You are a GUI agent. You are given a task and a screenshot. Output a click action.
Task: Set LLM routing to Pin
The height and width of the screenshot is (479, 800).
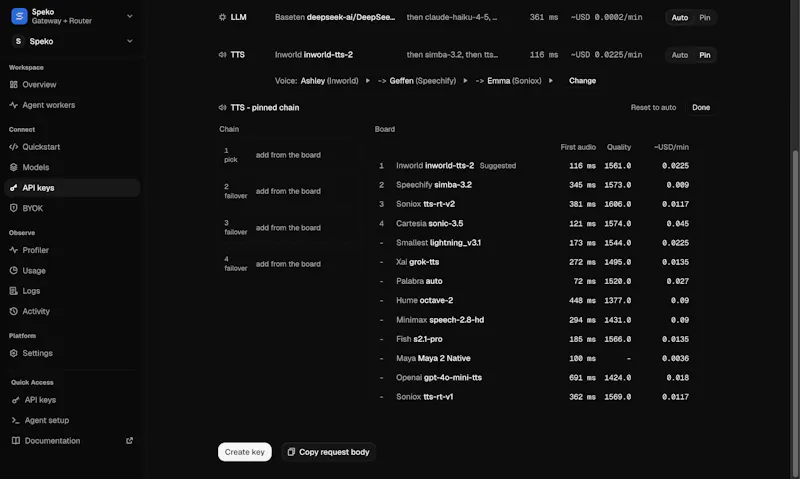pyautogui.click(x=705, y=17)
